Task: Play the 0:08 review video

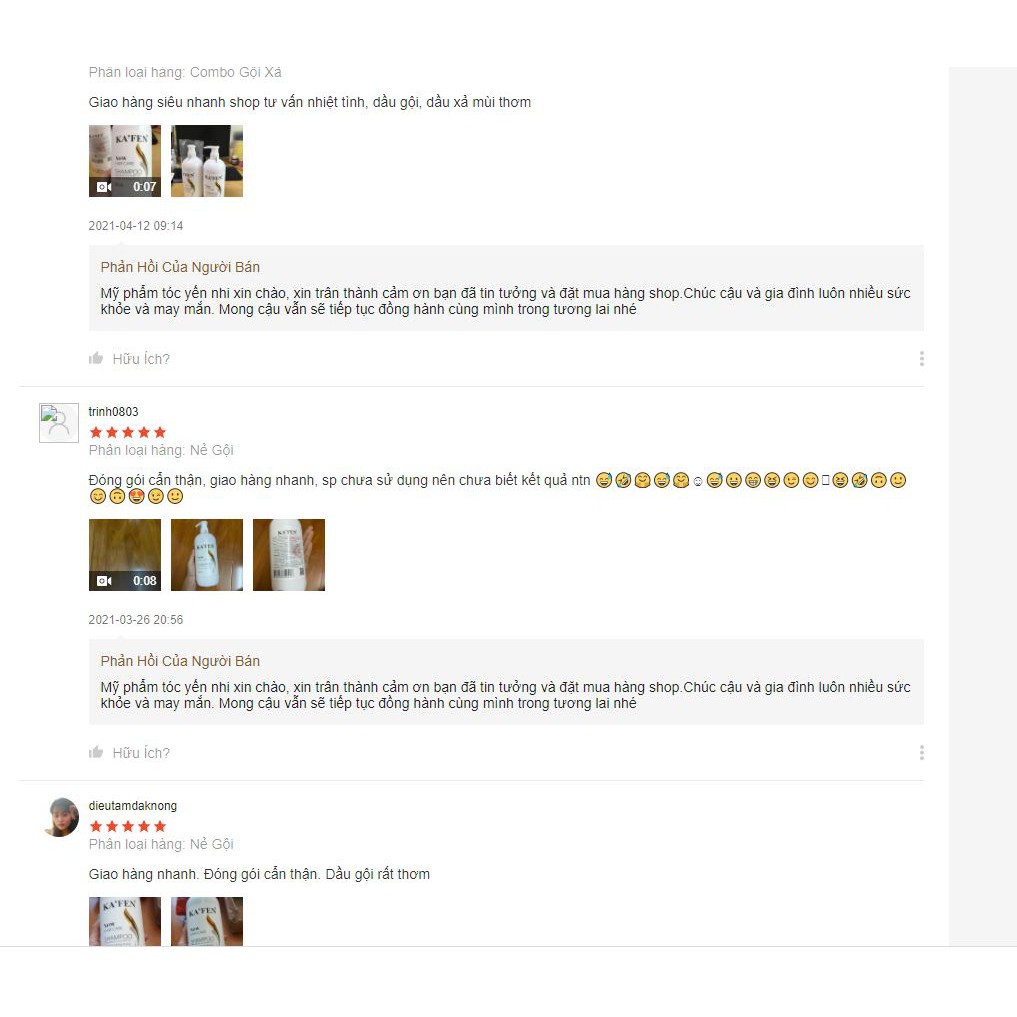Action: coord(125,555)
